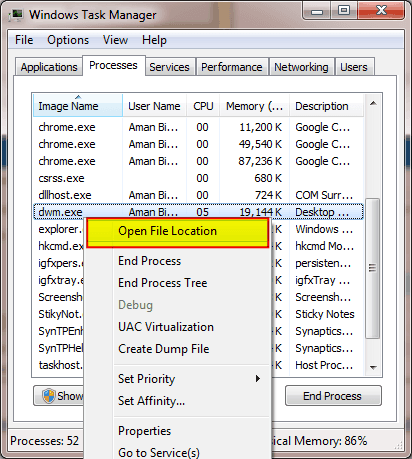Open the Help menu
This screenshot has height=459, width=412.
pos(154,40)
